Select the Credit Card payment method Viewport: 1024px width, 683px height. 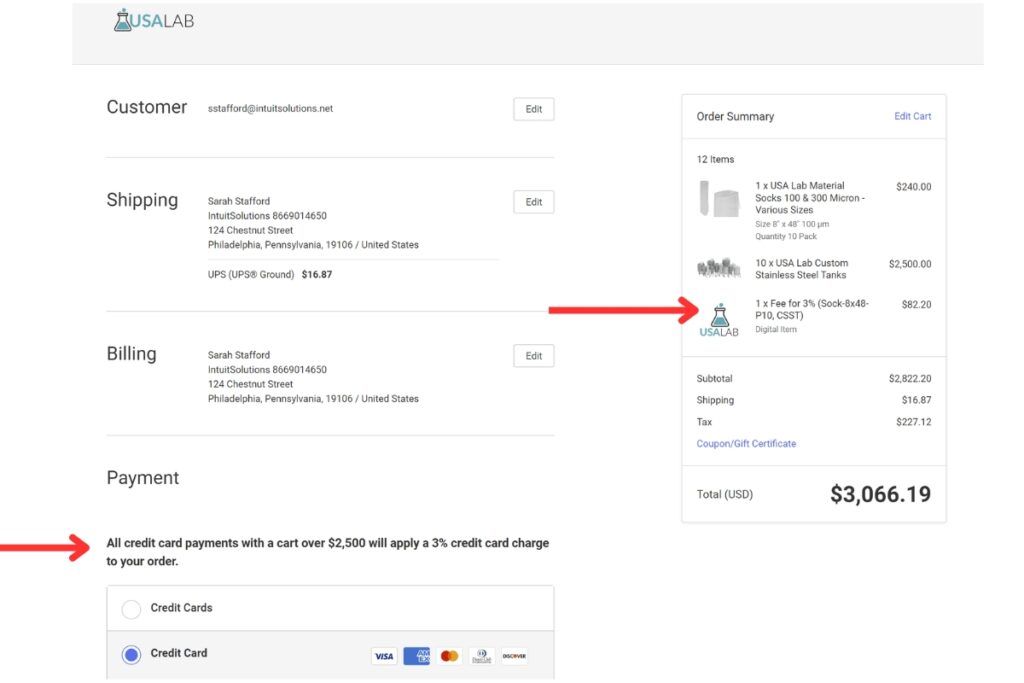[131, 653]
